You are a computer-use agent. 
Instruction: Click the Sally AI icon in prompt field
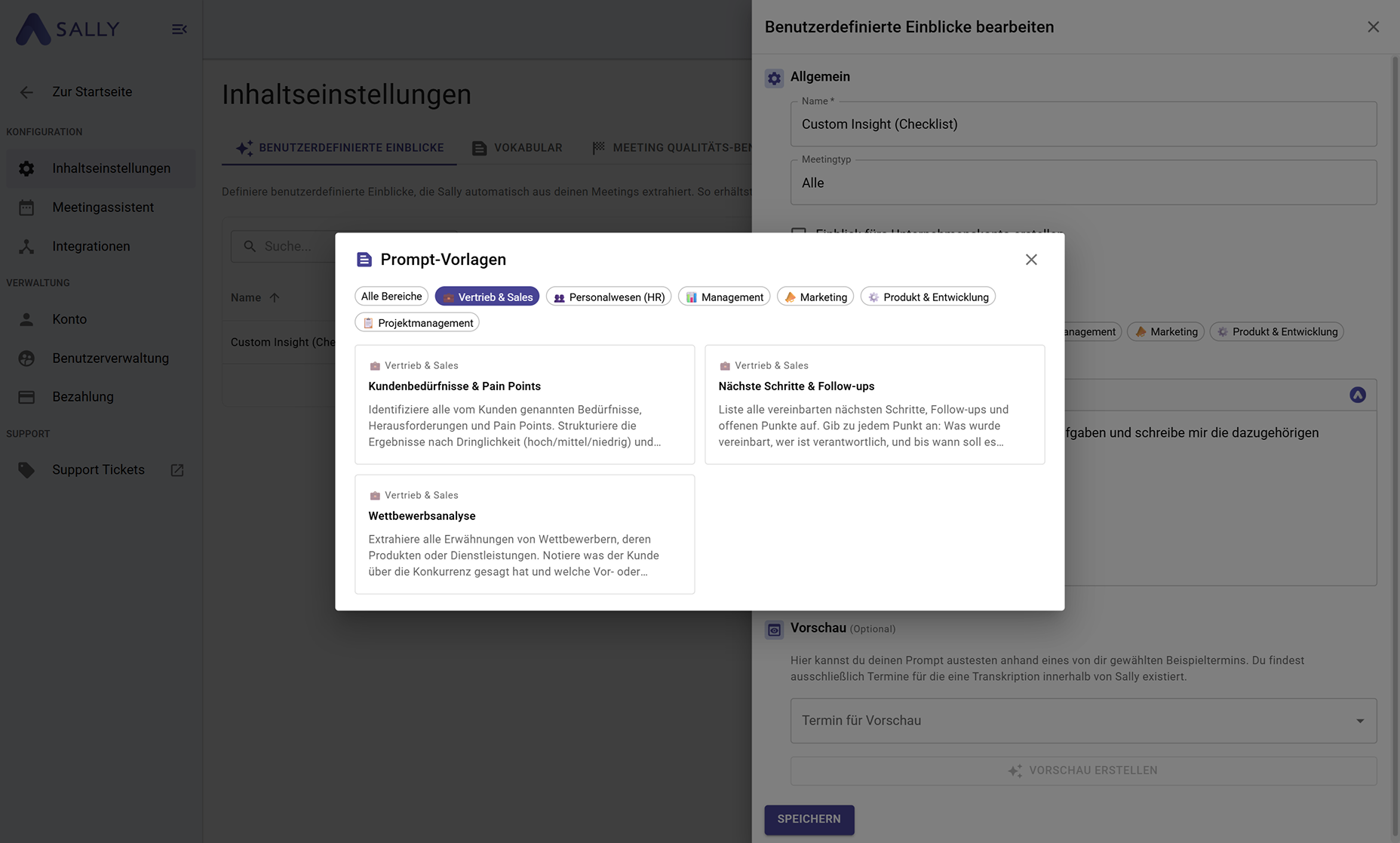coord(1357,395)
